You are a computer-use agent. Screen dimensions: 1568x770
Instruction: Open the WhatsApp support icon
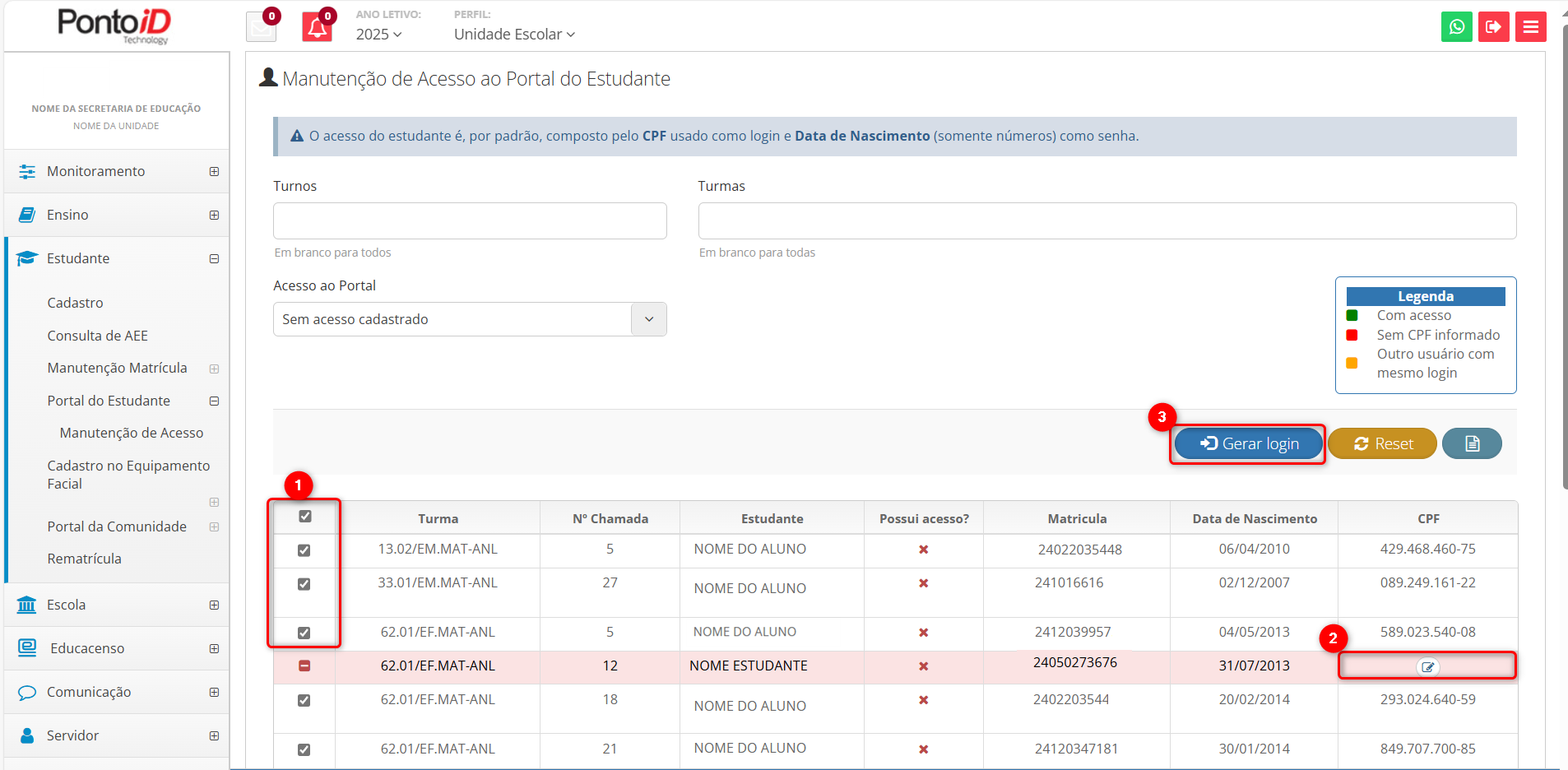[1456, 27]
